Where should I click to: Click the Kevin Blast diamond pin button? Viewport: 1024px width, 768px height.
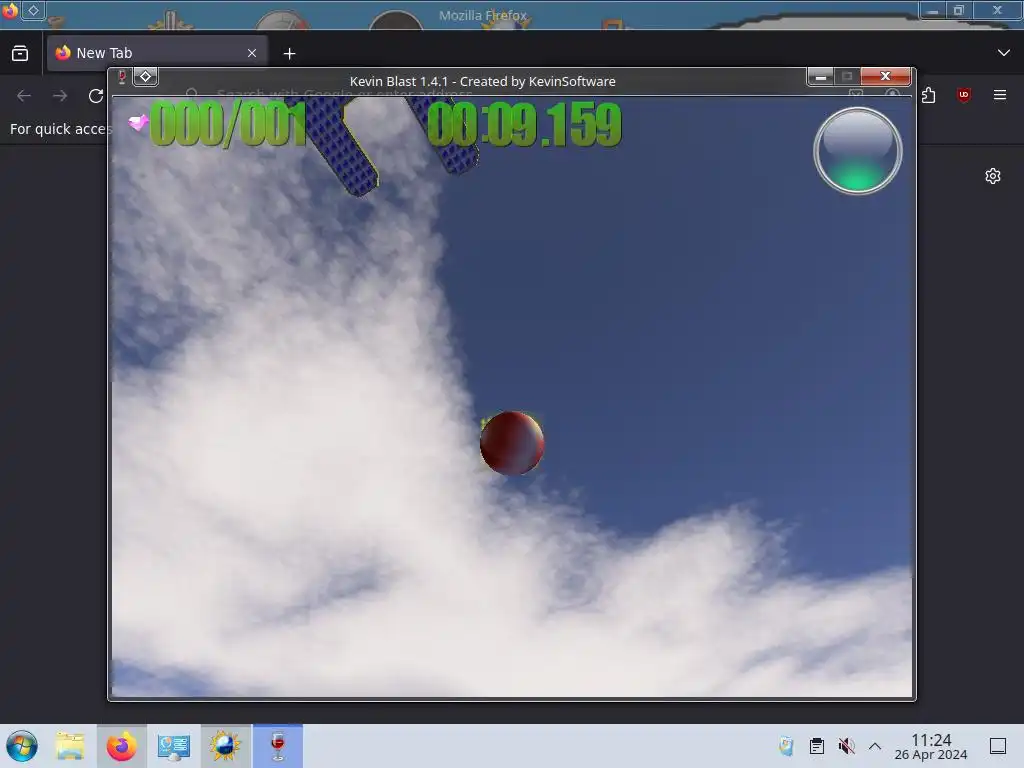point(146,77)
